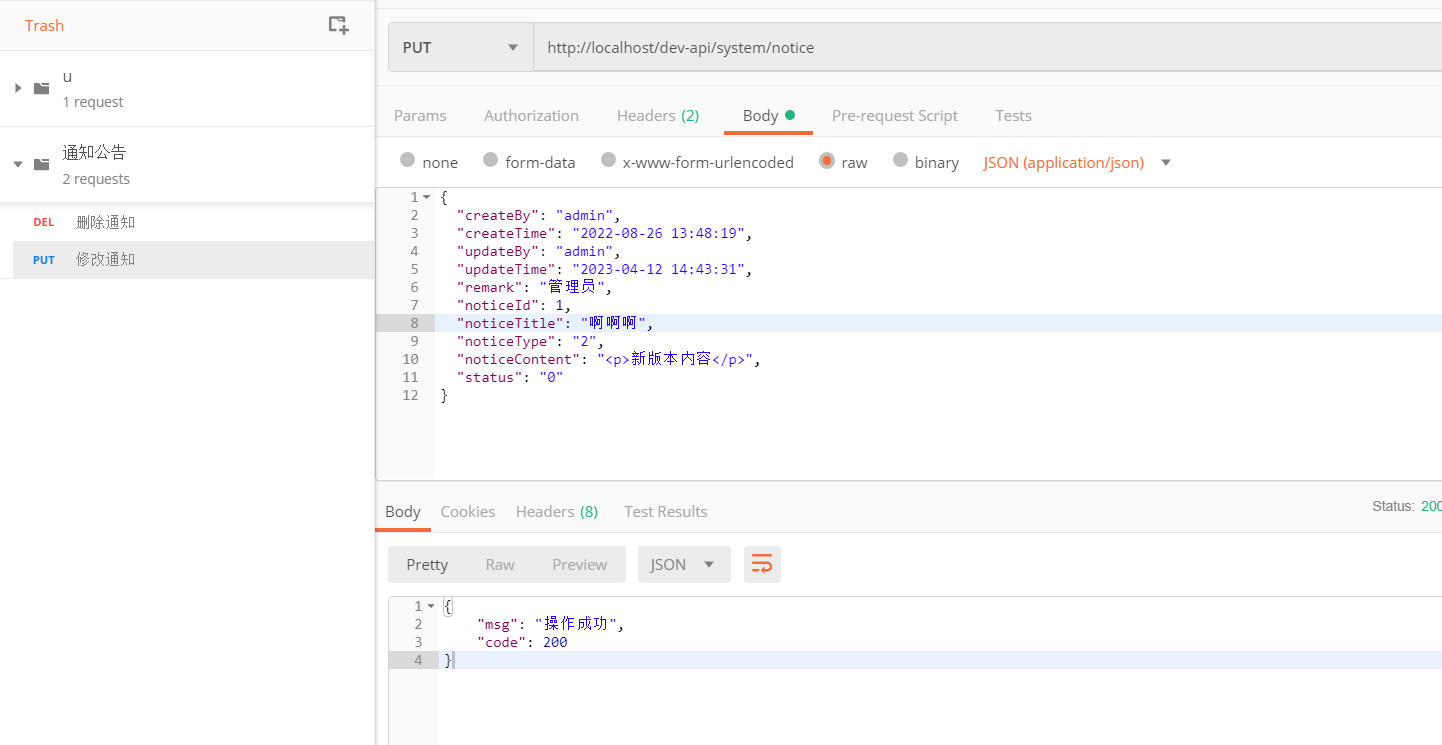Open the Headers (2) request tab
This screenshot has width=1442, height=745.
coord(657,115)
